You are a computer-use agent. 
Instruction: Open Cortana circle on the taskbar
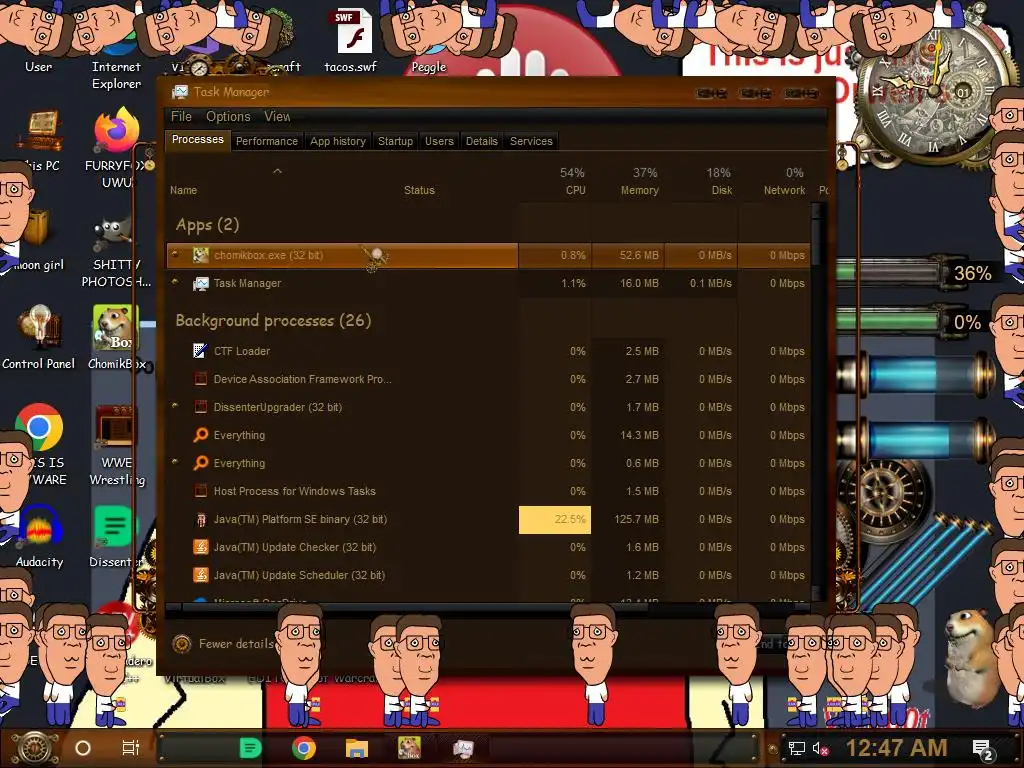pos(83,748)
